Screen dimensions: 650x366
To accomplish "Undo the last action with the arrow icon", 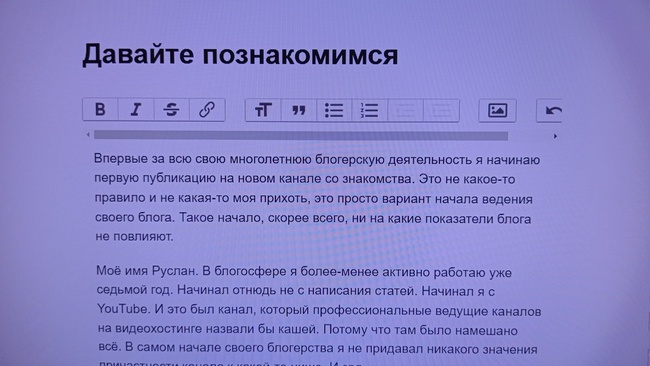I will click(551, 111).
